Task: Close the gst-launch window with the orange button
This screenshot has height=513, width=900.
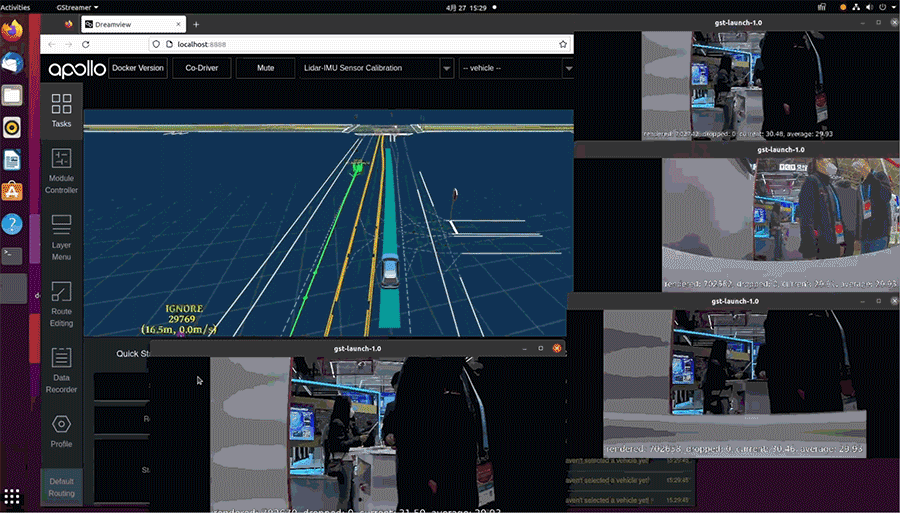Action: [x=557, y=348]
